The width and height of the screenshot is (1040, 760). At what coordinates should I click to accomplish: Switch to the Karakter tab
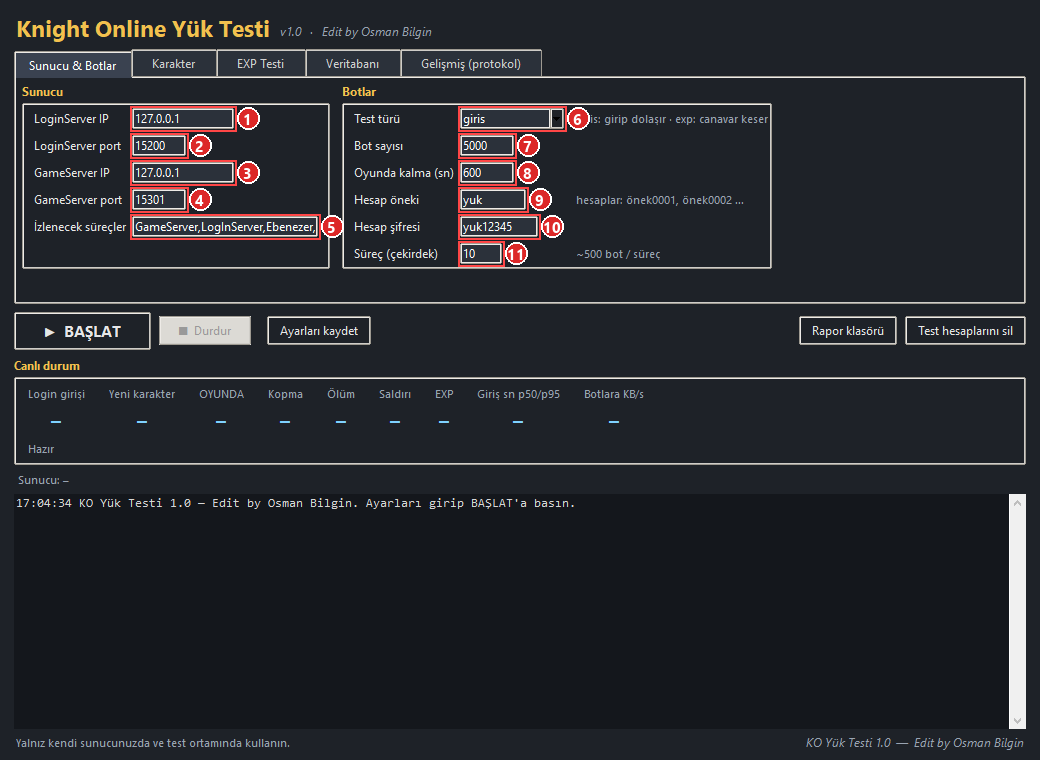[174, 64]
